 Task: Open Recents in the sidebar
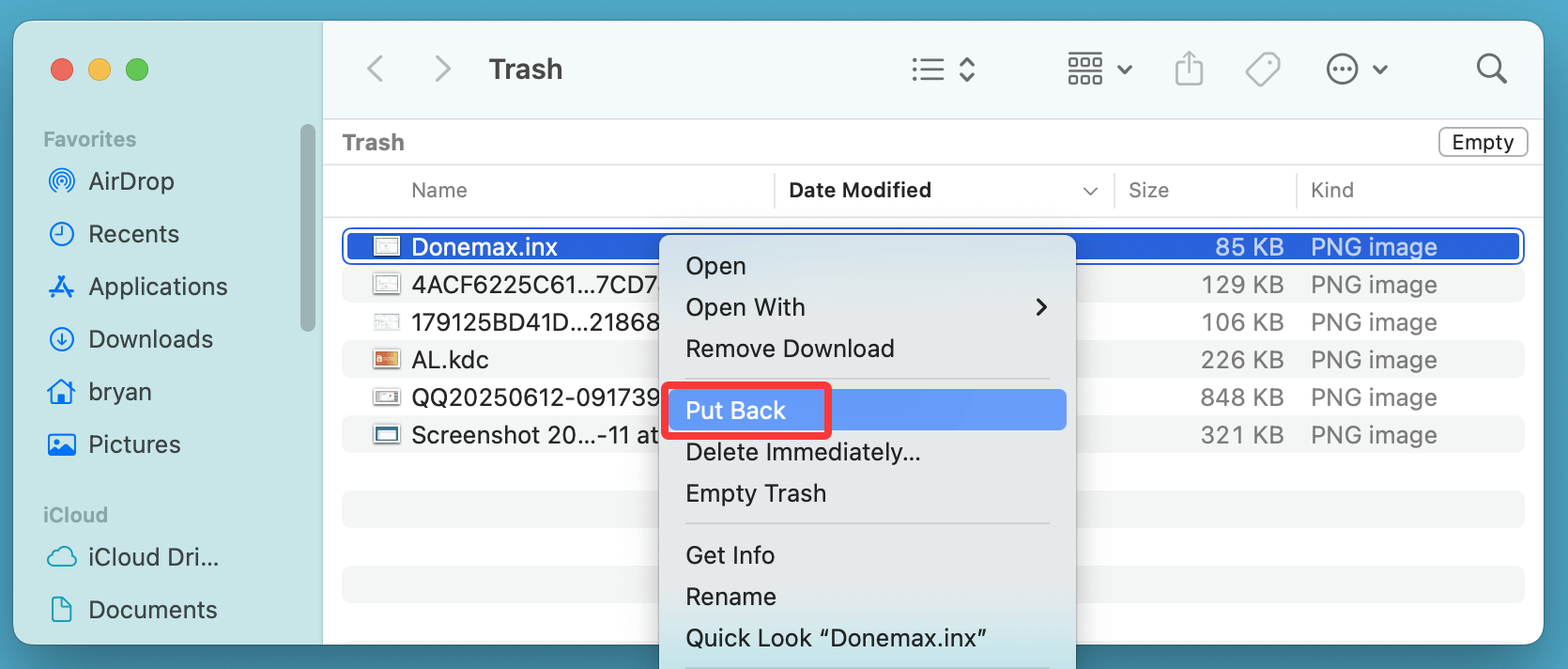click(133, 234)
